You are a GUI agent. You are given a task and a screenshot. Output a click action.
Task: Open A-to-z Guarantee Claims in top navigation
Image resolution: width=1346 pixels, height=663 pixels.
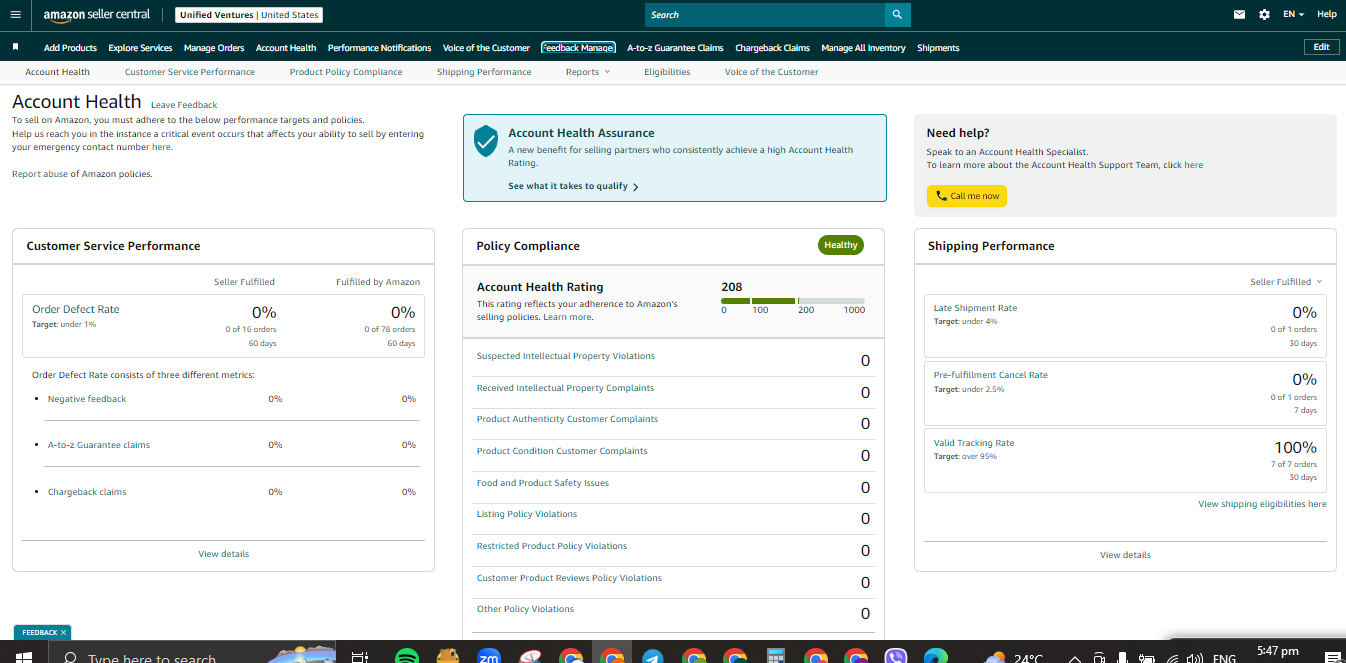tap(675, 48)
